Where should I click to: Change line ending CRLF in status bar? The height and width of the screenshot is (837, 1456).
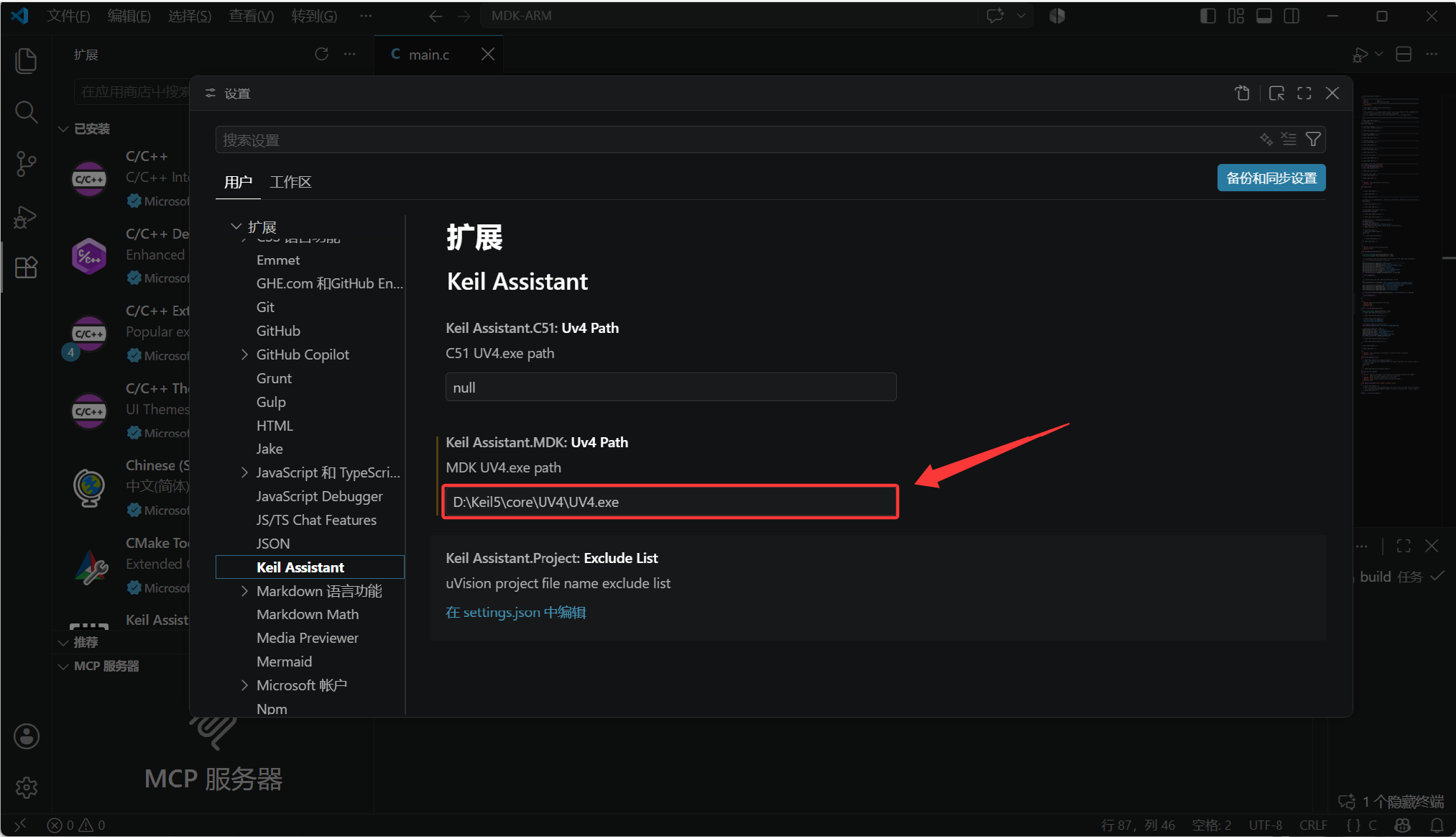click(x=1313, y=825)
